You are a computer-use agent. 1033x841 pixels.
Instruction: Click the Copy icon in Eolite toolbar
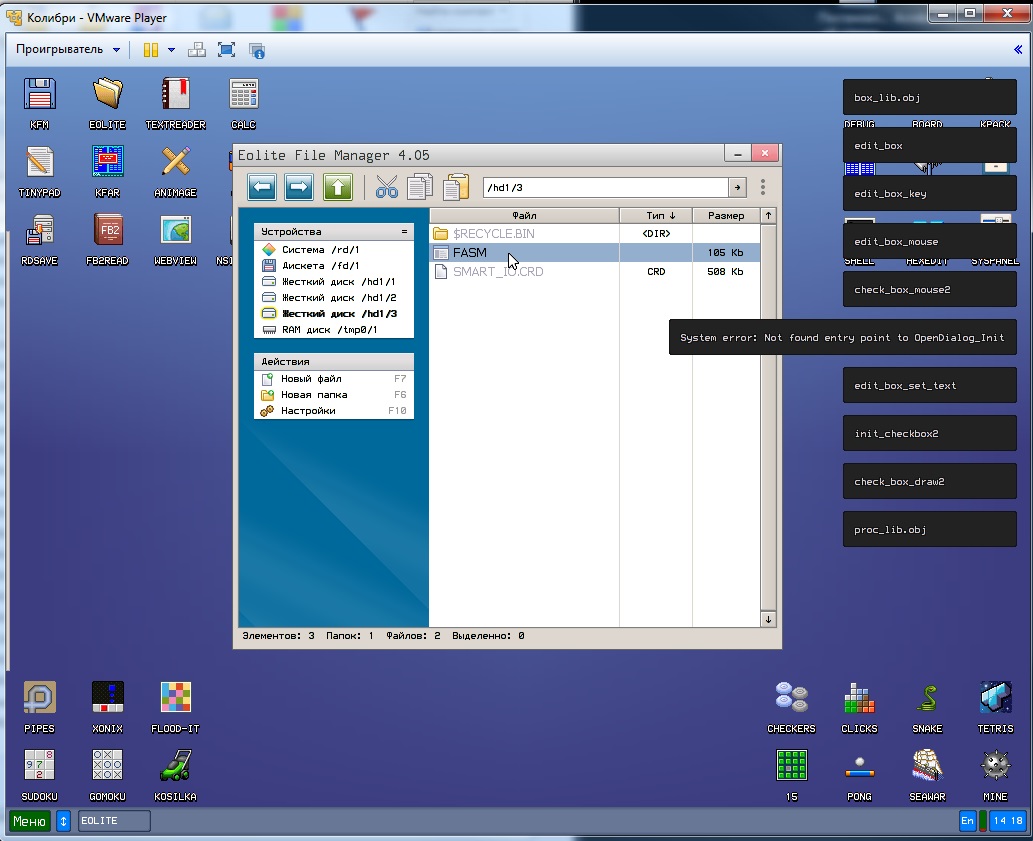[x=420, y=187]
